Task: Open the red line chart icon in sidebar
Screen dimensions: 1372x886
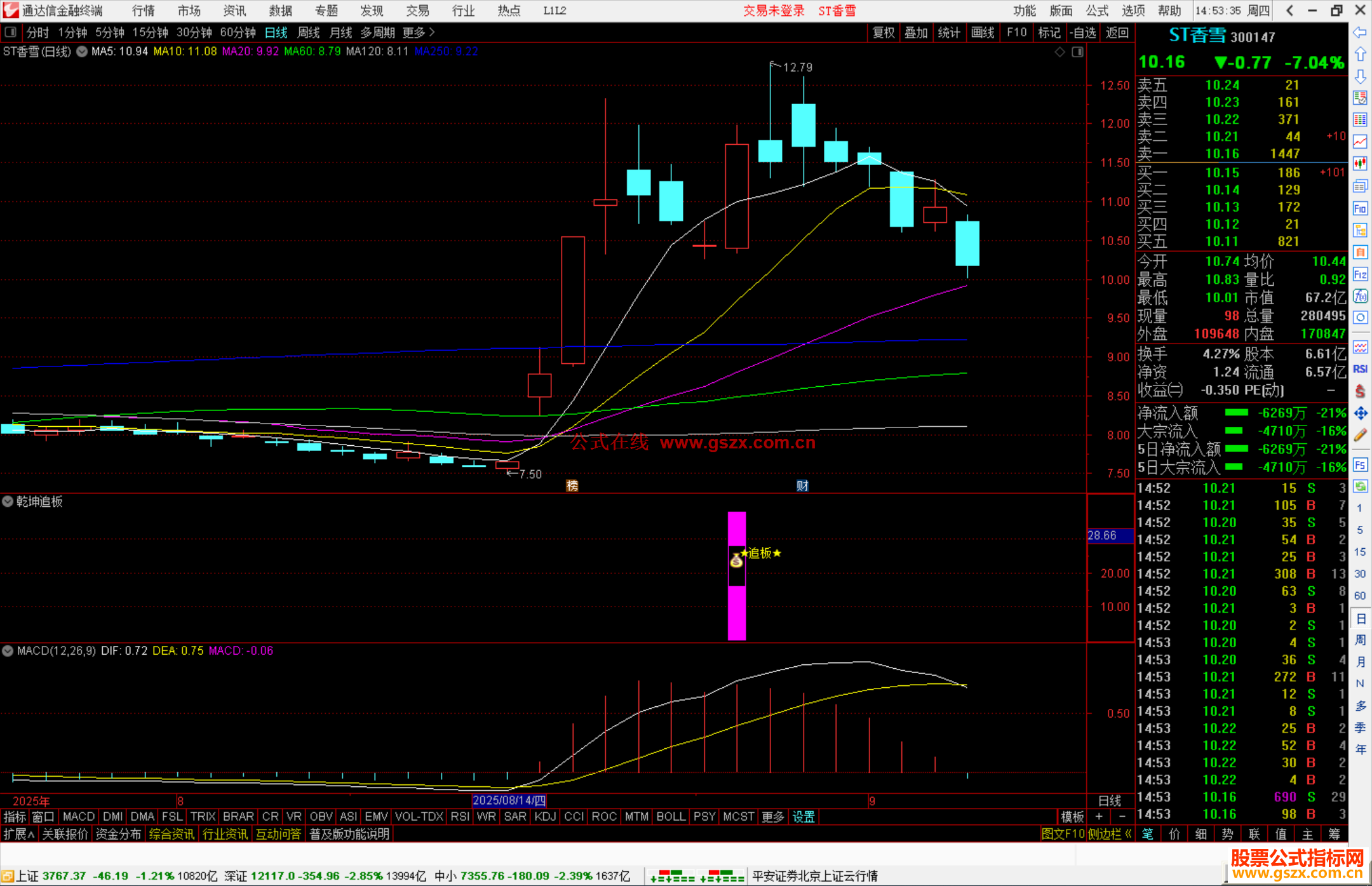Action: (x=1360, y=142)
